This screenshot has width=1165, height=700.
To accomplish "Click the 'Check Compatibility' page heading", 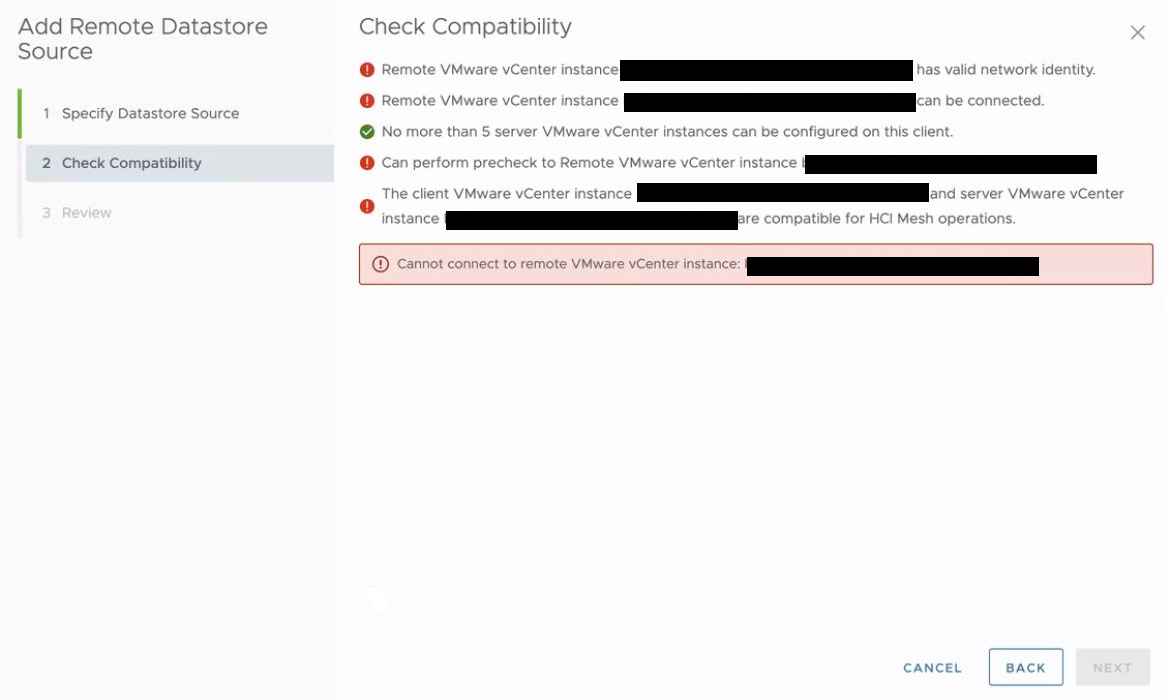I will (x=465, y=27).
